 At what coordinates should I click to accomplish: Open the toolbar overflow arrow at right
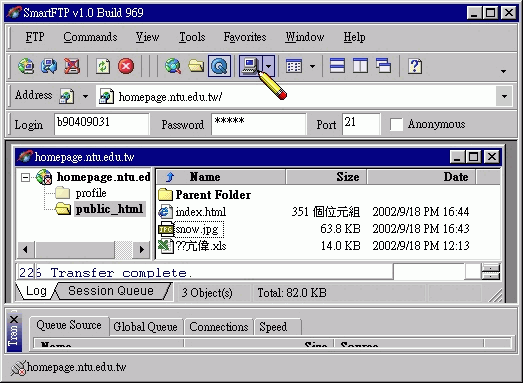(503, 71)
